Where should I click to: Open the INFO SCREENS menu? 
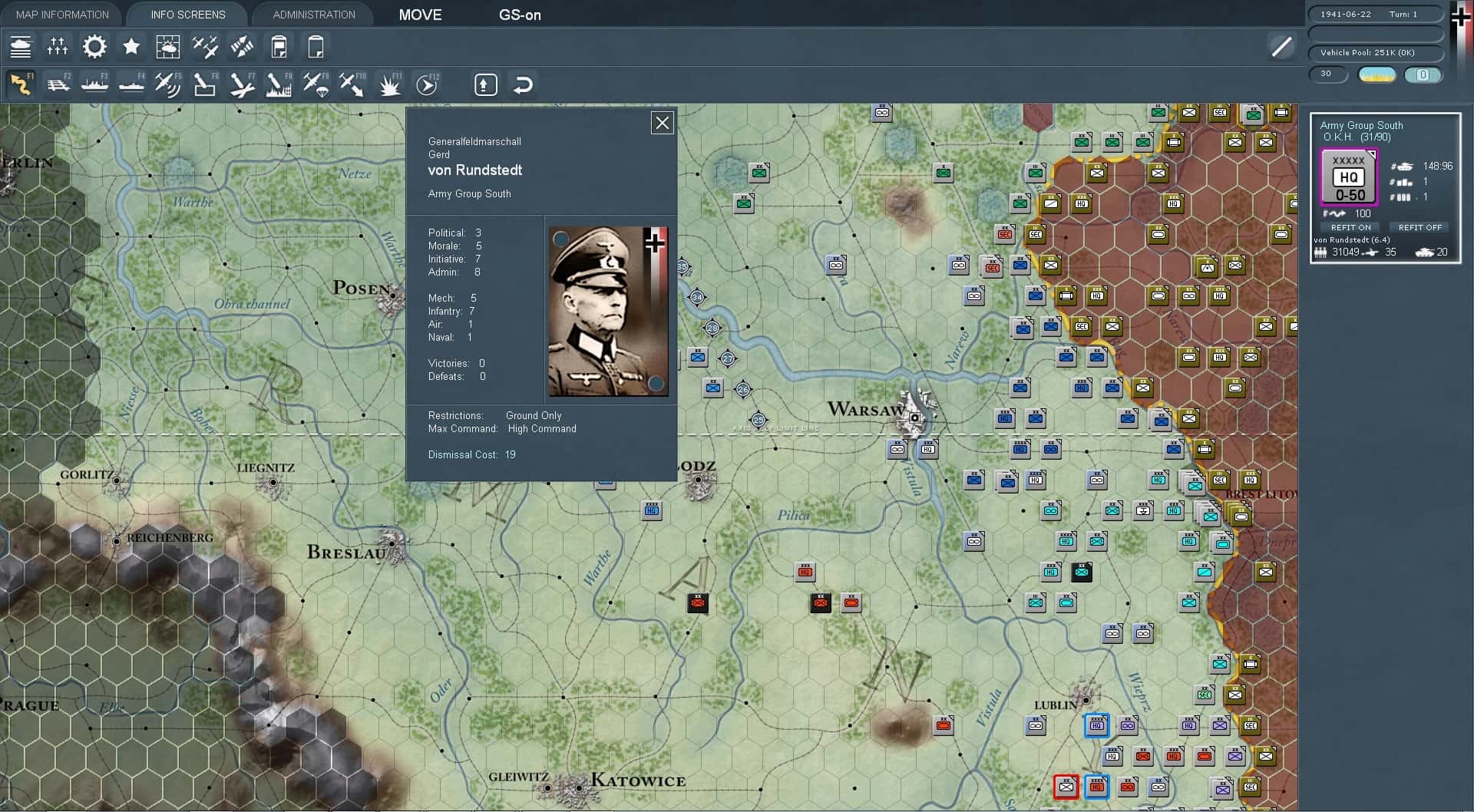(x=187, y=14)
